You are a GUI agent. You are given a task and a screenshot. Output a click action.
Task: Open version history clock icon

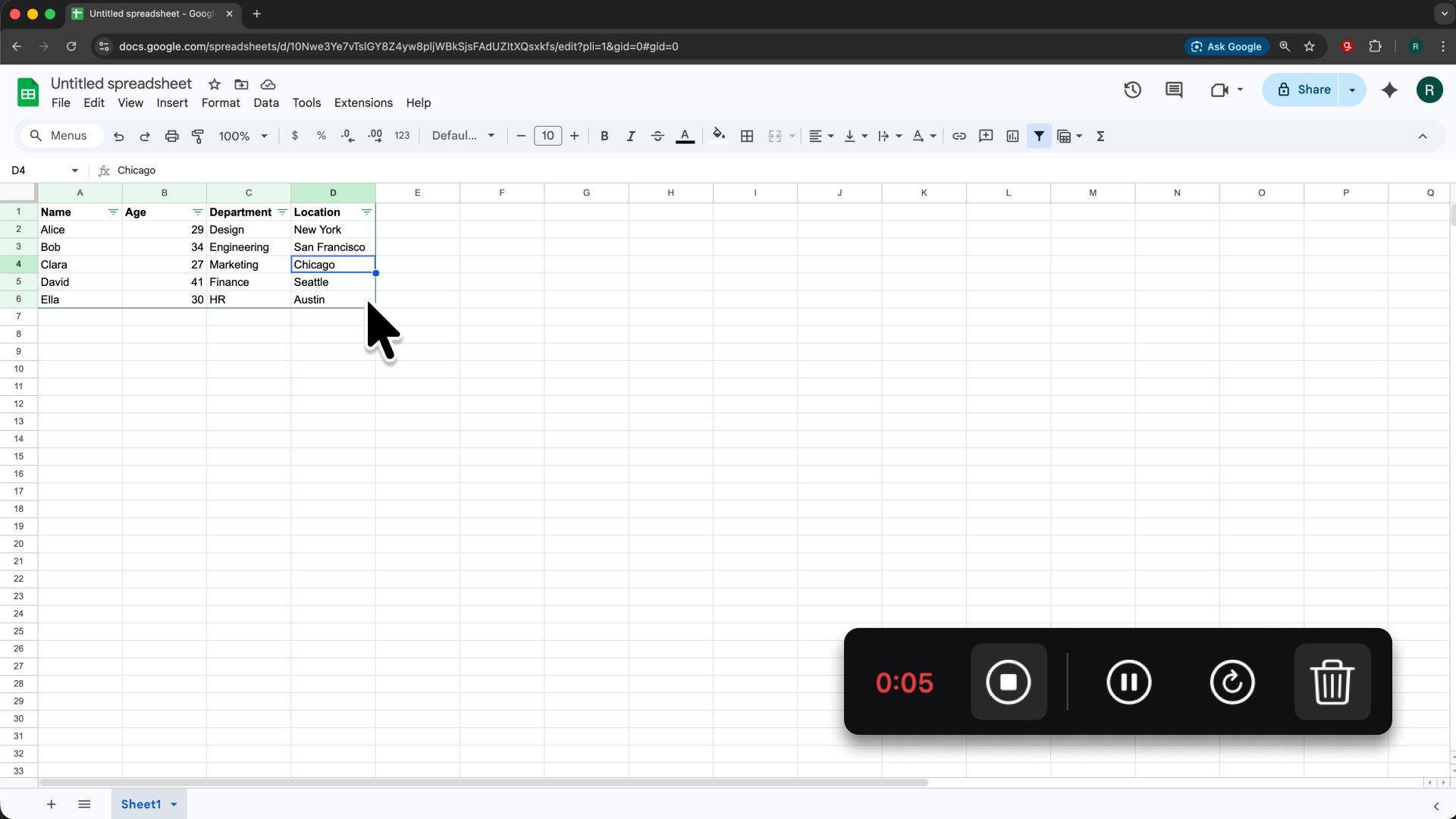tap(1132, 89)
